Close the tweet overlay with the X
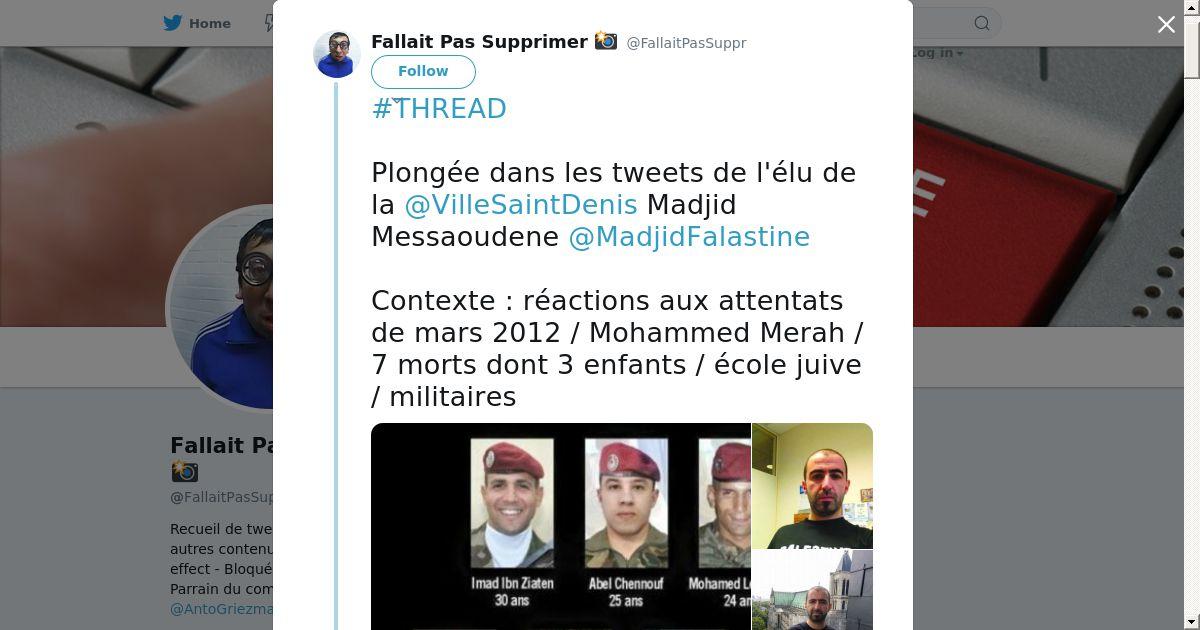The image size is (1200, 630). 1166,25
